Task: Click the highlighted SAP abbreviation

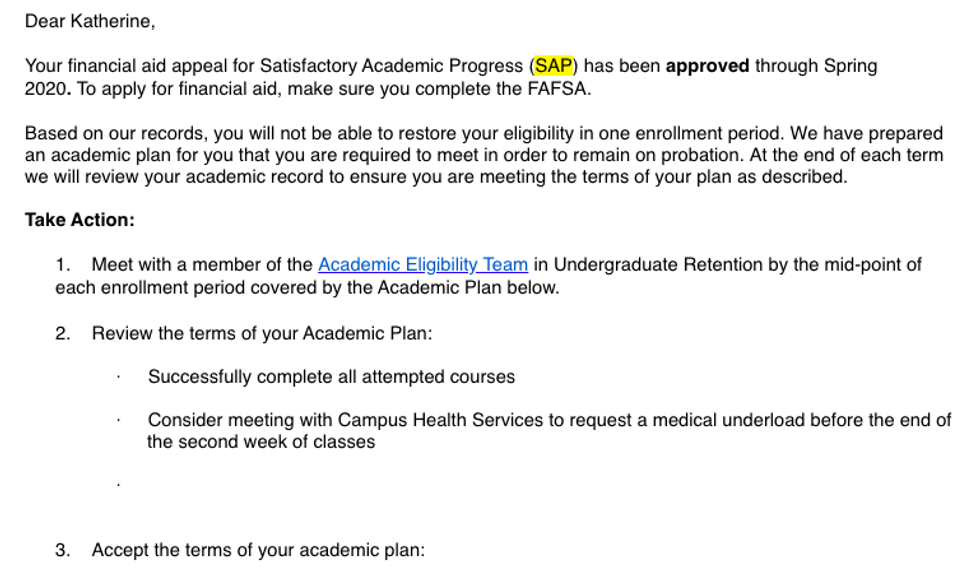Action: pos(554,66)
